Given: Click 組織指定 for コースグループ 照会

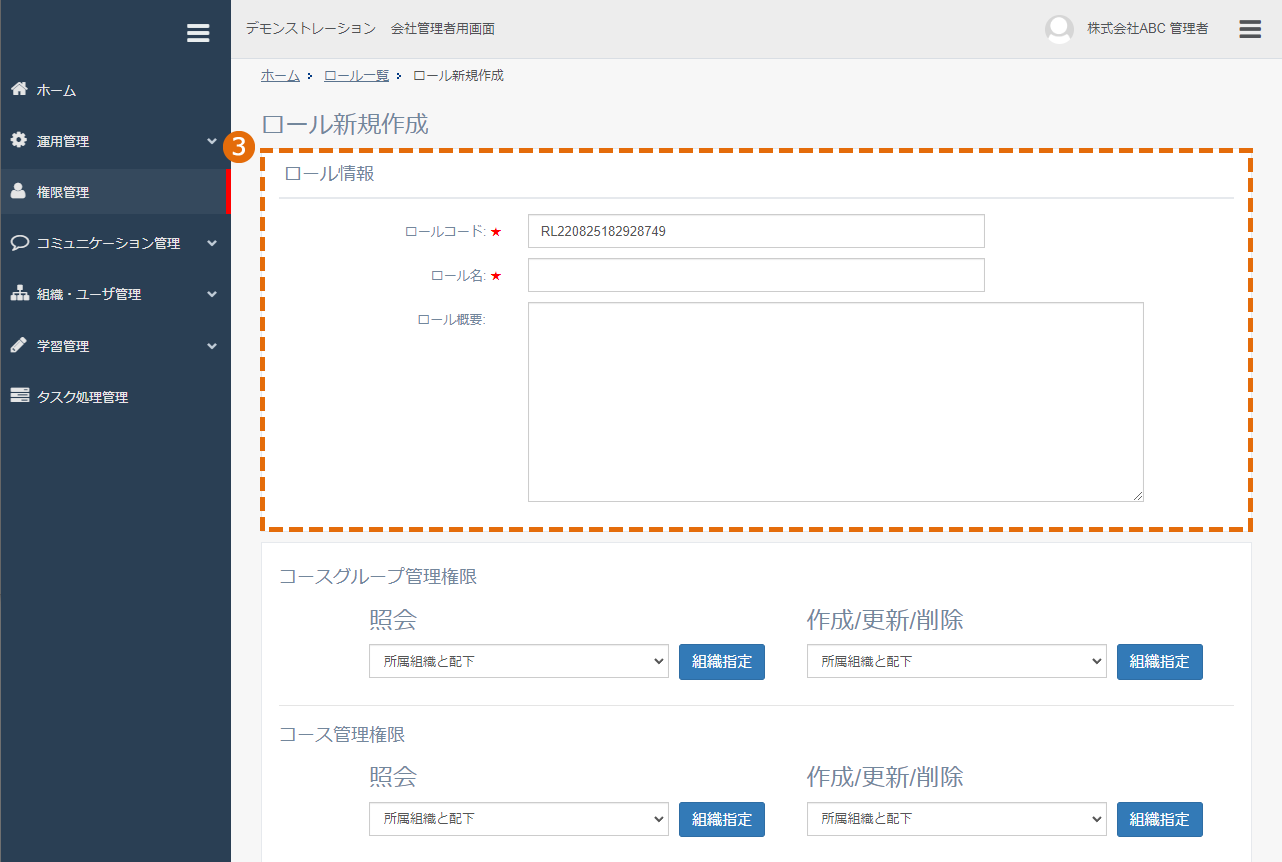Looking at the screenshot, I should [722, 662].
